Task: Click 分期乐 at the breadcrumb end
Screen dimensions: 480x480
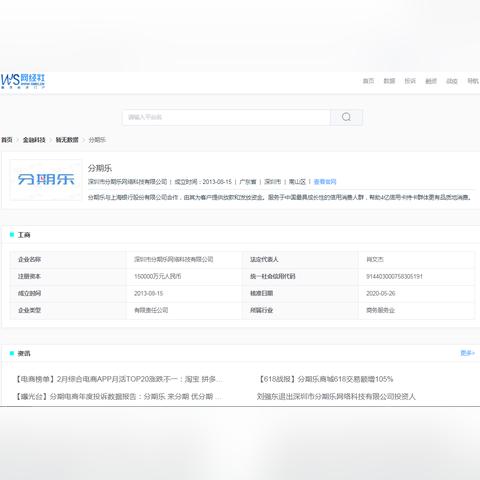Action: pos(97,140)
